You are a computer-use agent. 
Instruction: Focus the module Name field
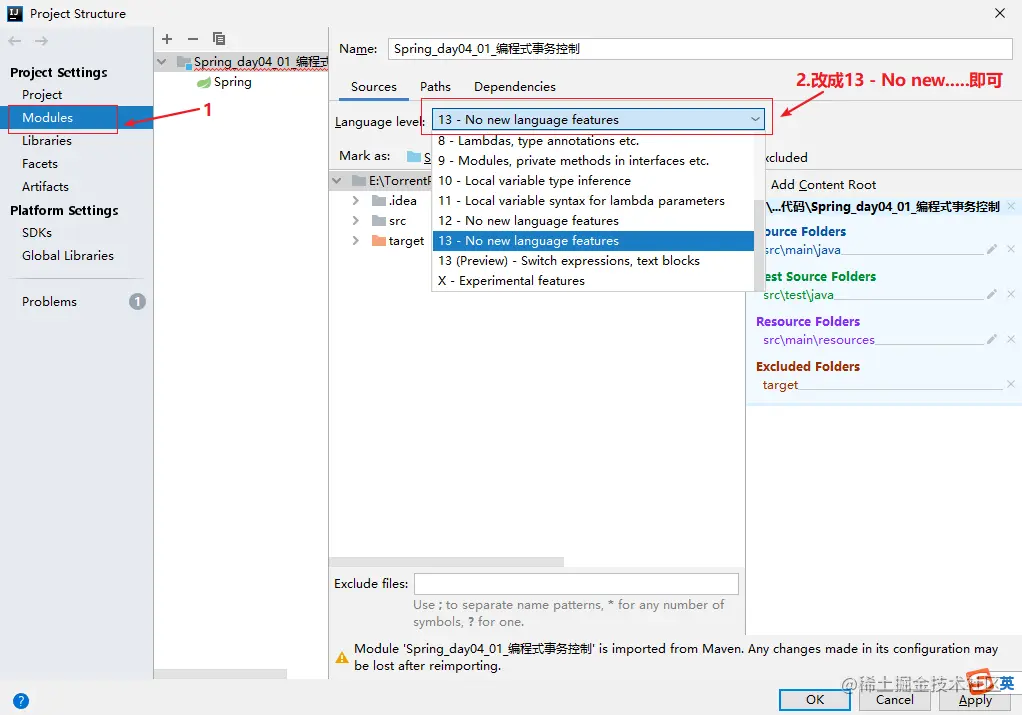700,49
